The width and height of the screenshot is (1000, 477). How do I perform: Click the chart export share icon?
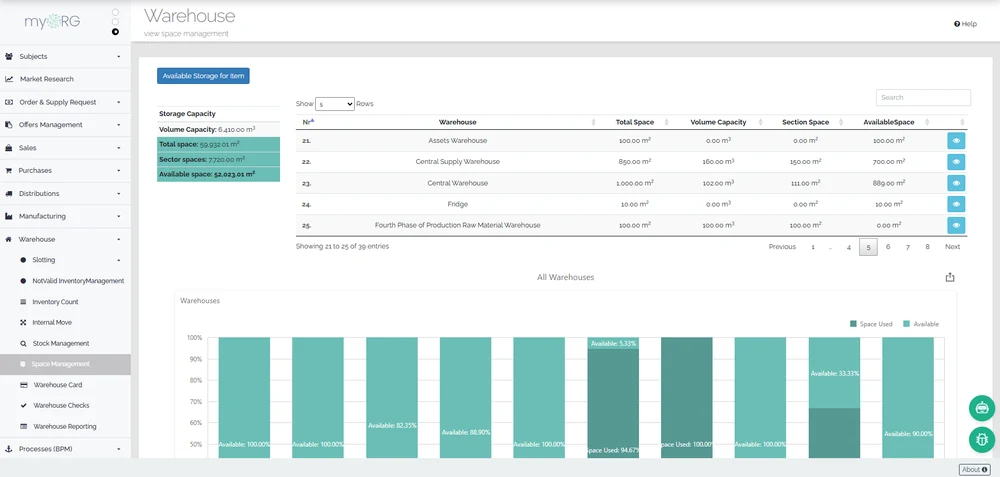click(950, 277)
